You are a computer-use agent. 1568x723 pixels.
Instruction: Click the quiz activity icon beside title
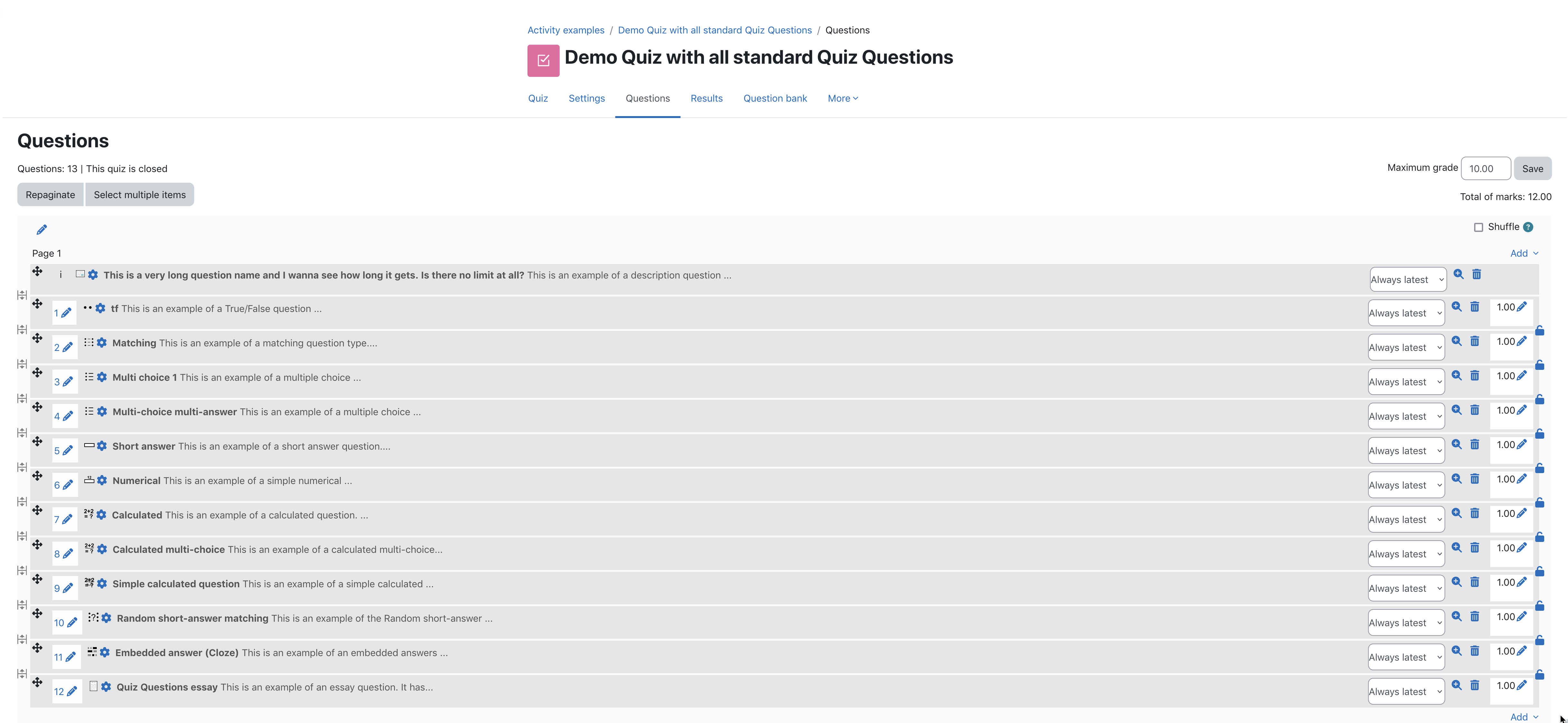543,60
